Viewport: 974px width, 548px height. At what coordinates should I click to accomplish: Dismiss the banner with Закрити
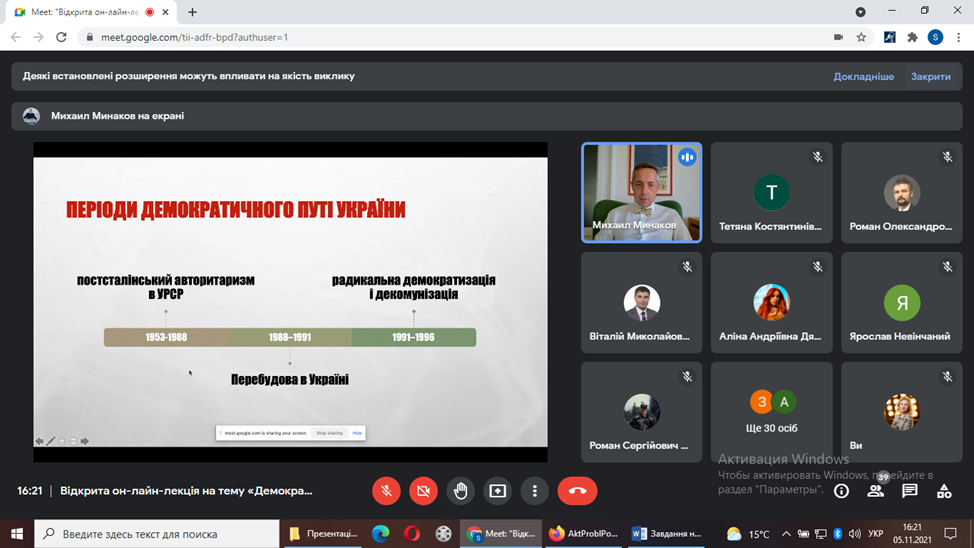tap(930, 76)
